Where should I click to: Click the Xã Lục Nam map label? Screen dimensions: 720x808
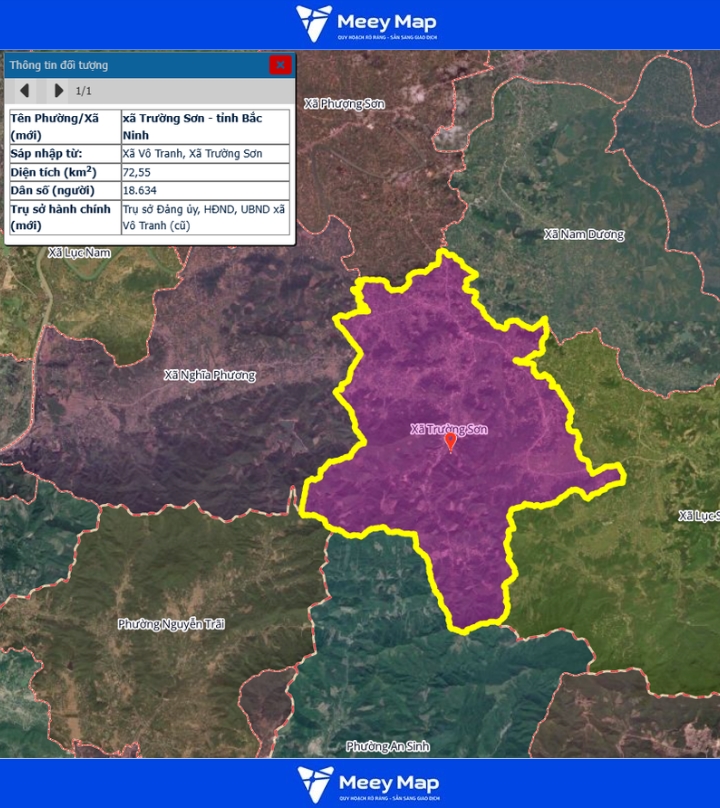pyautogui.click(x=79, y=253)
